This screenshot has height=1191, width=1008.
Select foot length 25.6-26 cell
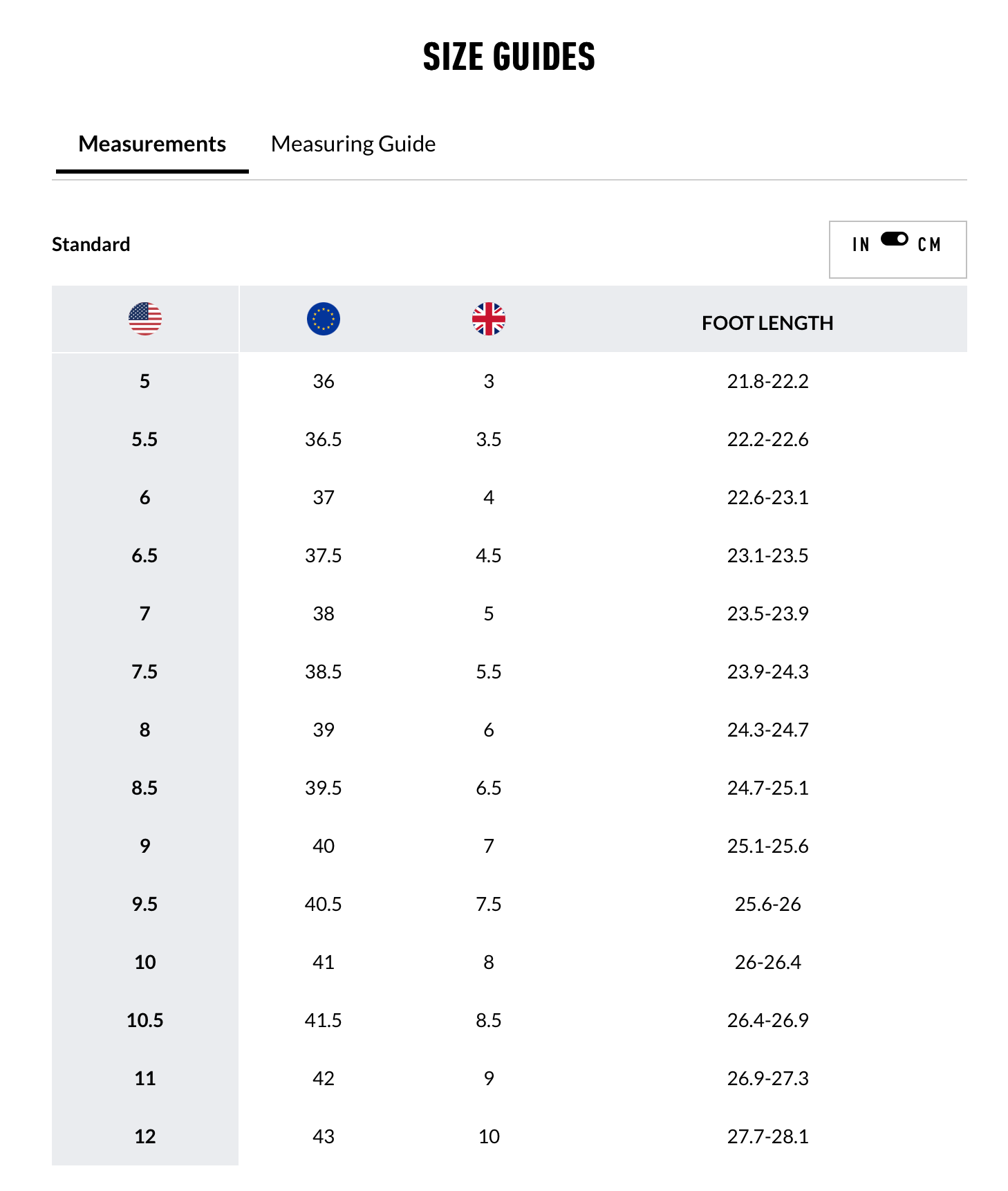point(767,904)
